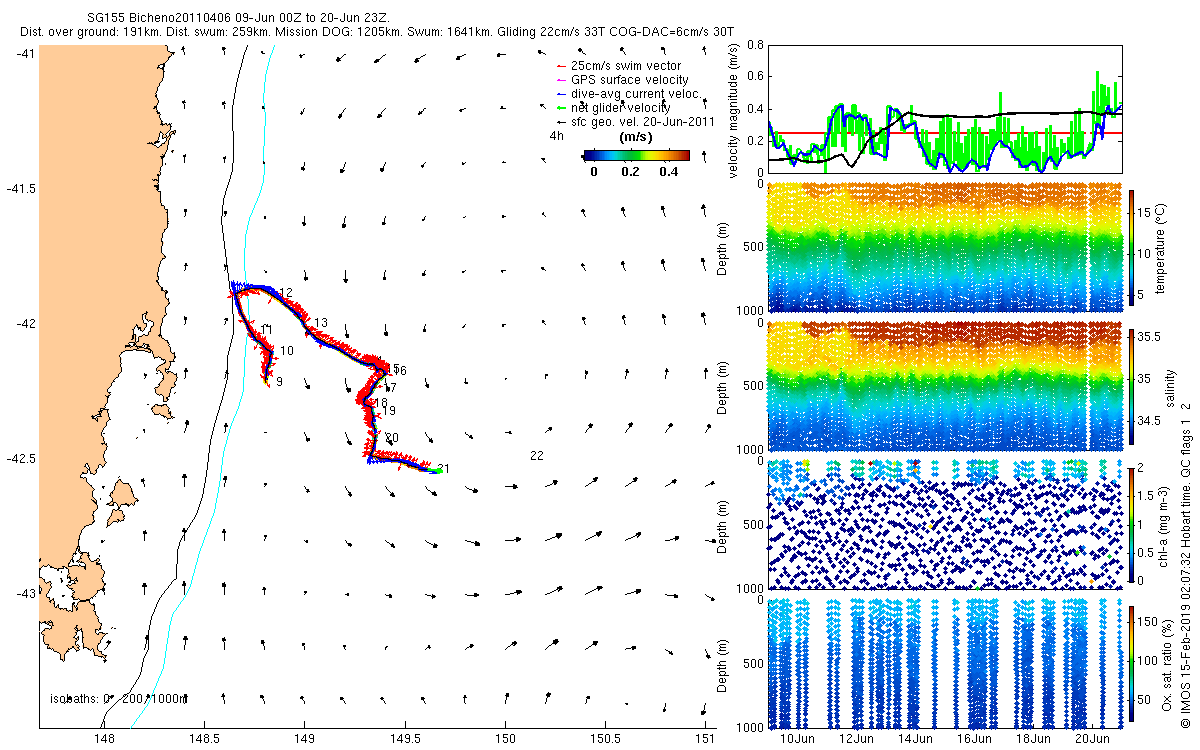Viewport: 1200px width, 750px height.
Task: Click the '150' oxygen colorbar tick
Action: coord(1148,621)
